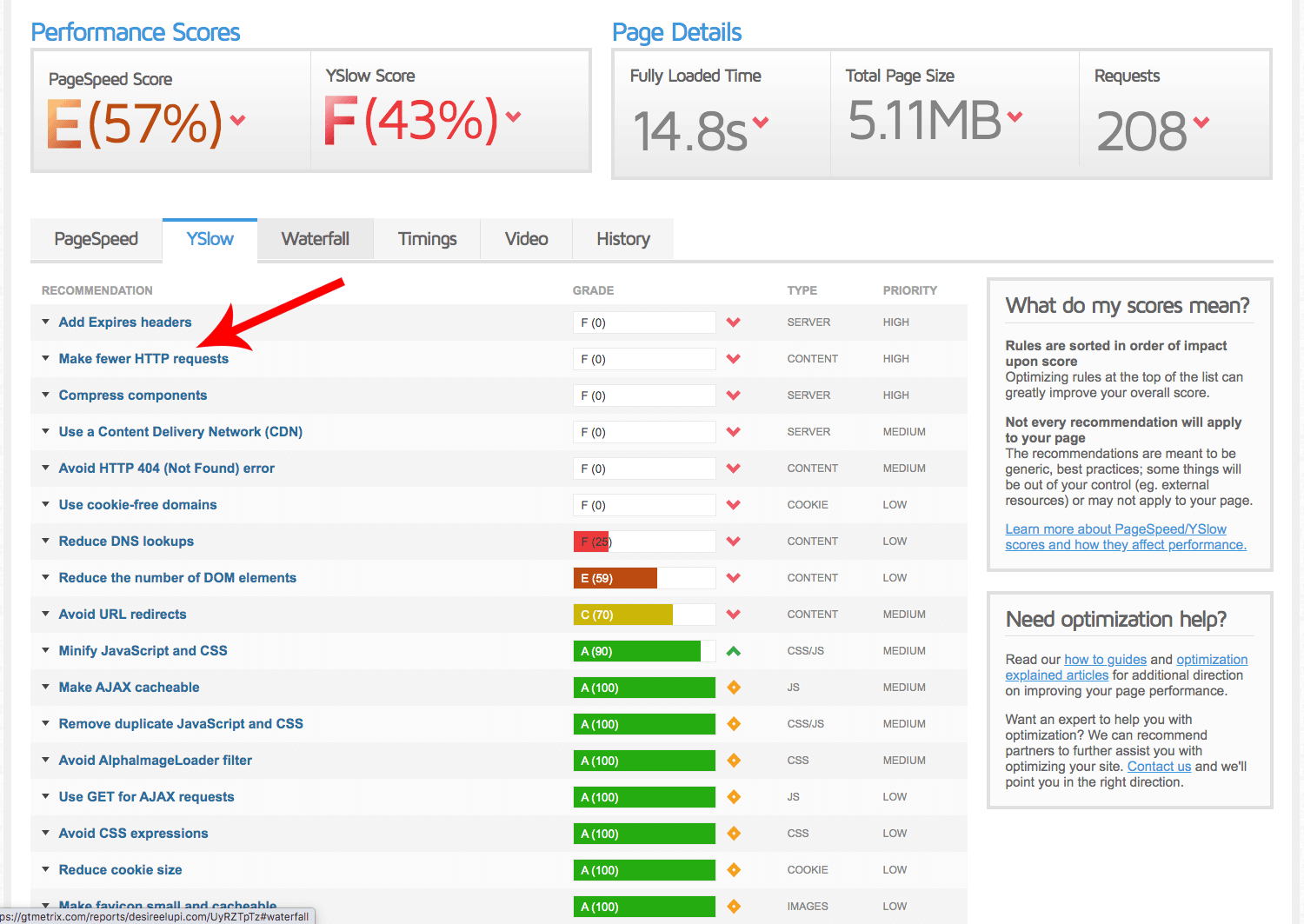Click orange diamond in Avoid CSS expressions row
Image resolution: width=1304 pixels, height=924 pixels.
point(734,834)
